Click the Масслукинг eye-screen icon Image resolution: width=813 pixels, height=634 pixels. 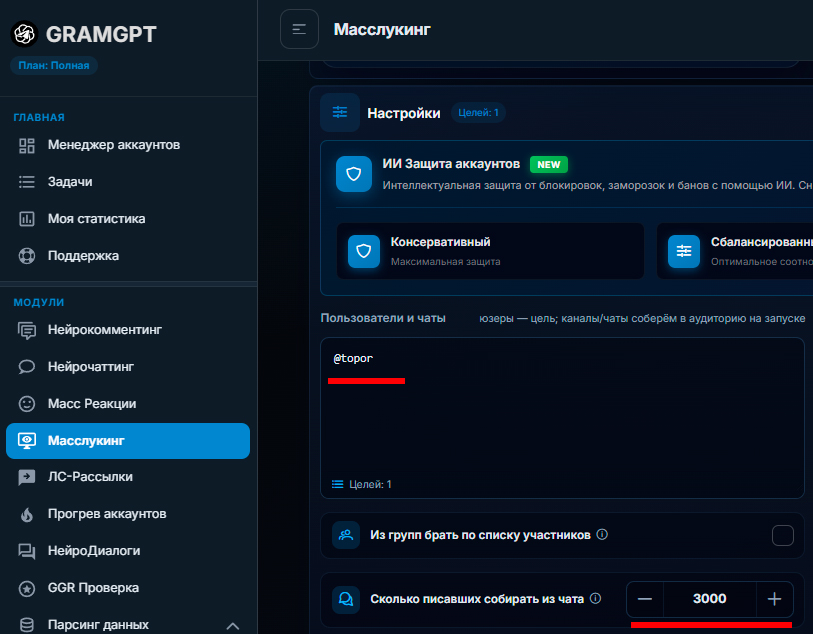pyautogui.click(x=26, y=441)
